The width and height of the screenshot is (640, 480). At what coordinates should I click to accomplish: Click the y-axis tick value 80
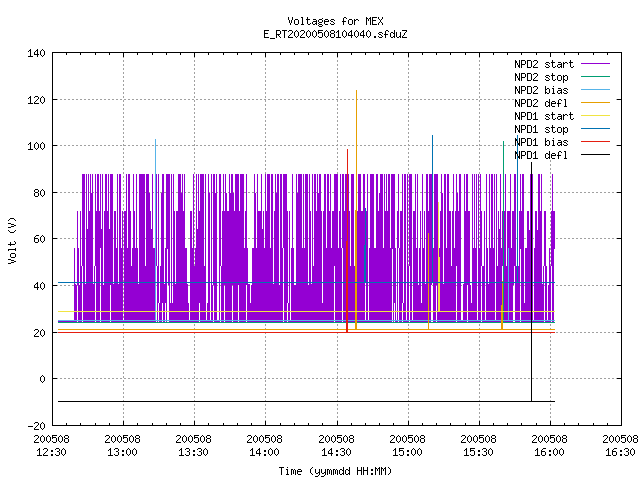pos(39,193)
